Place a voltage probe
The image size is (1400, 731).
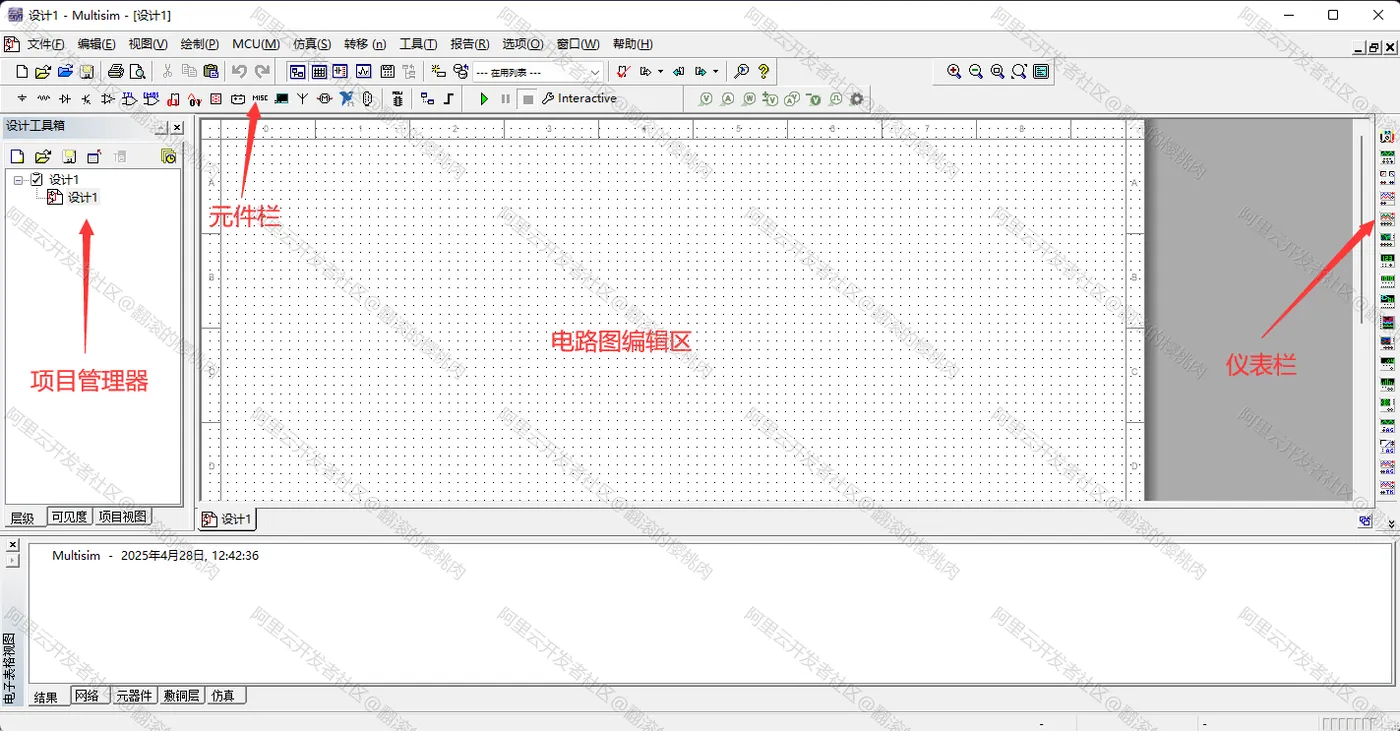click(706, 98)
